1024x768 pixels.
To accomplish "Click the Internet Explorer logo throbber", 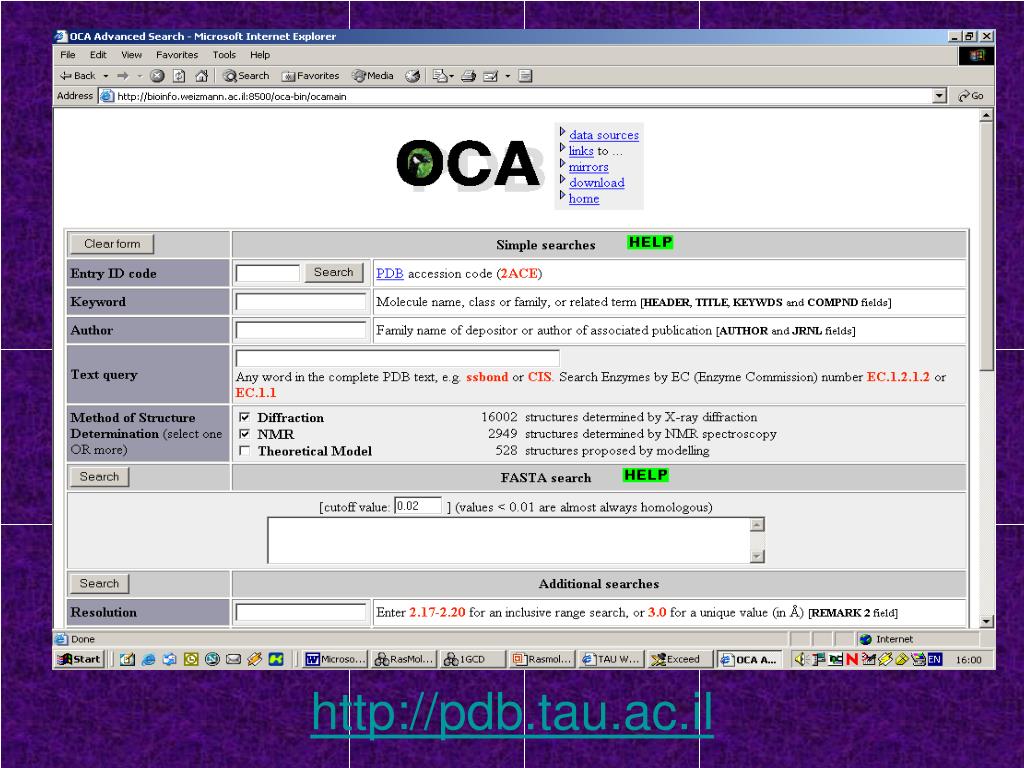I will pos(976,56).
